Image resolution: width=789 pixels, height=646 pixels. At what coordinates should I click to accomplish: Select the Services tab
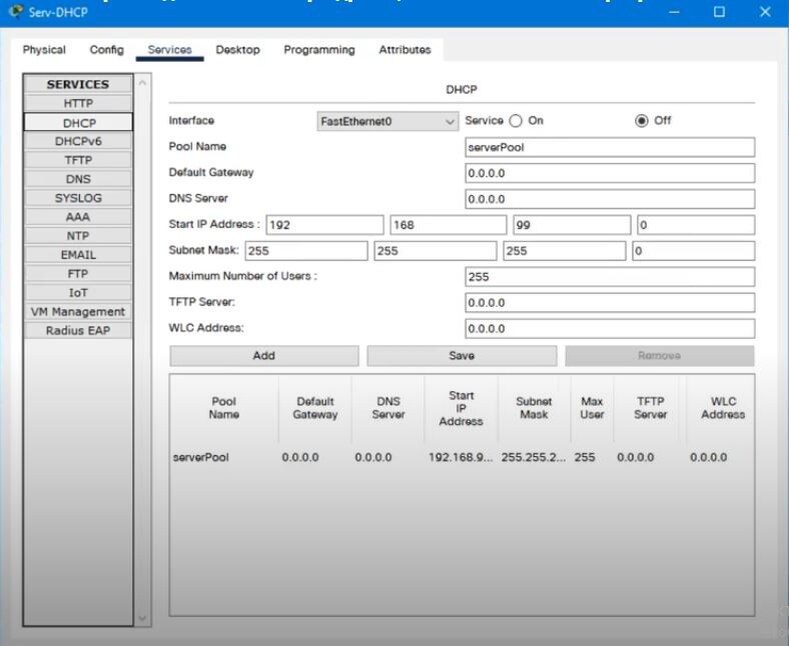click(170, 50)
